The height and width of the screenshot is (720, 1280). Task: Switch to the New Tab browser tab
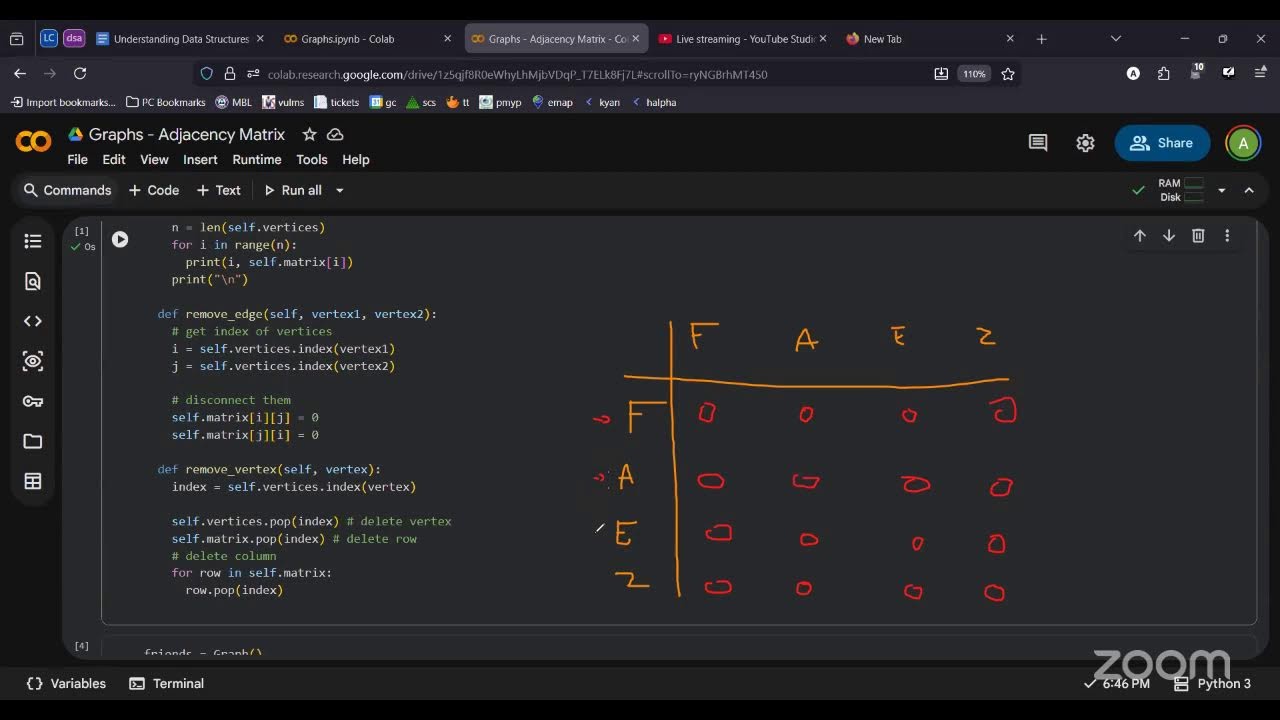928,39
